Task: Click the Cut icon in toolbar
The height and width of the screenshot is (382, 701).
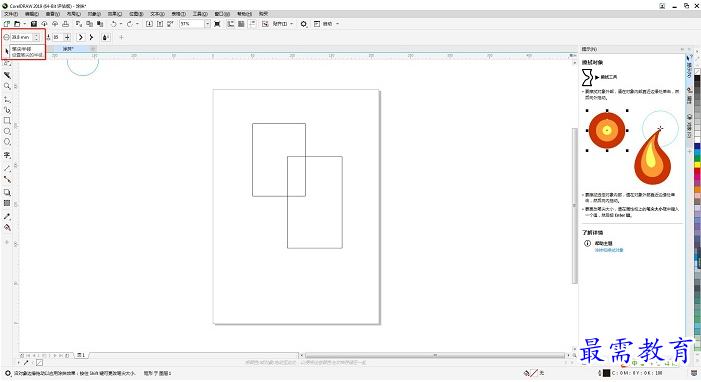Action: click(79, 24)
